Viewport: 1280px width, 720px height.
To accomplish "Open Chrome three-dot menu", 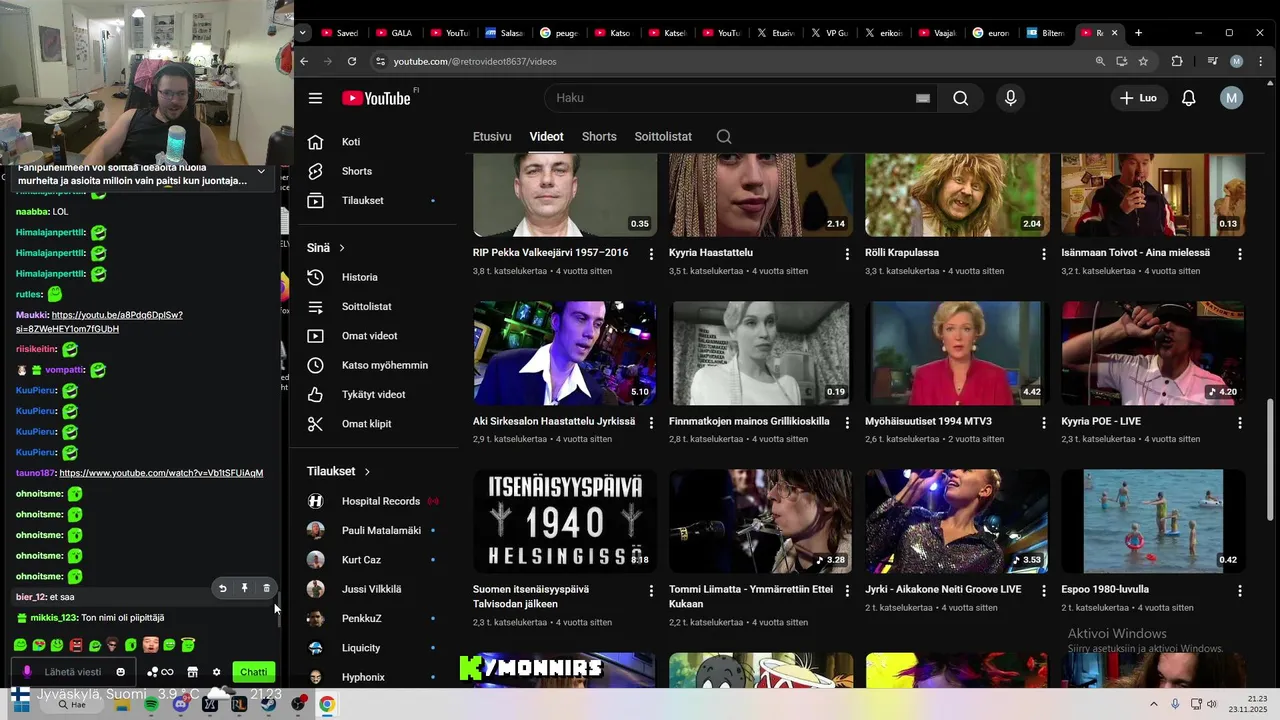I will click(x=1259, y=61).
